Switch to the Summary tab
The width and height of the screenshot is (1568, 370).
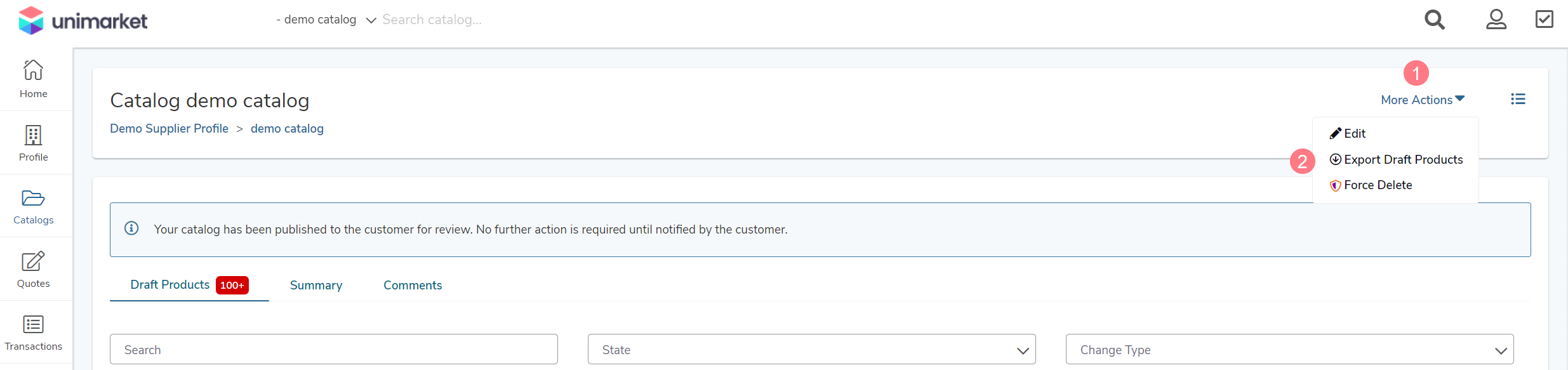(316, 285)
